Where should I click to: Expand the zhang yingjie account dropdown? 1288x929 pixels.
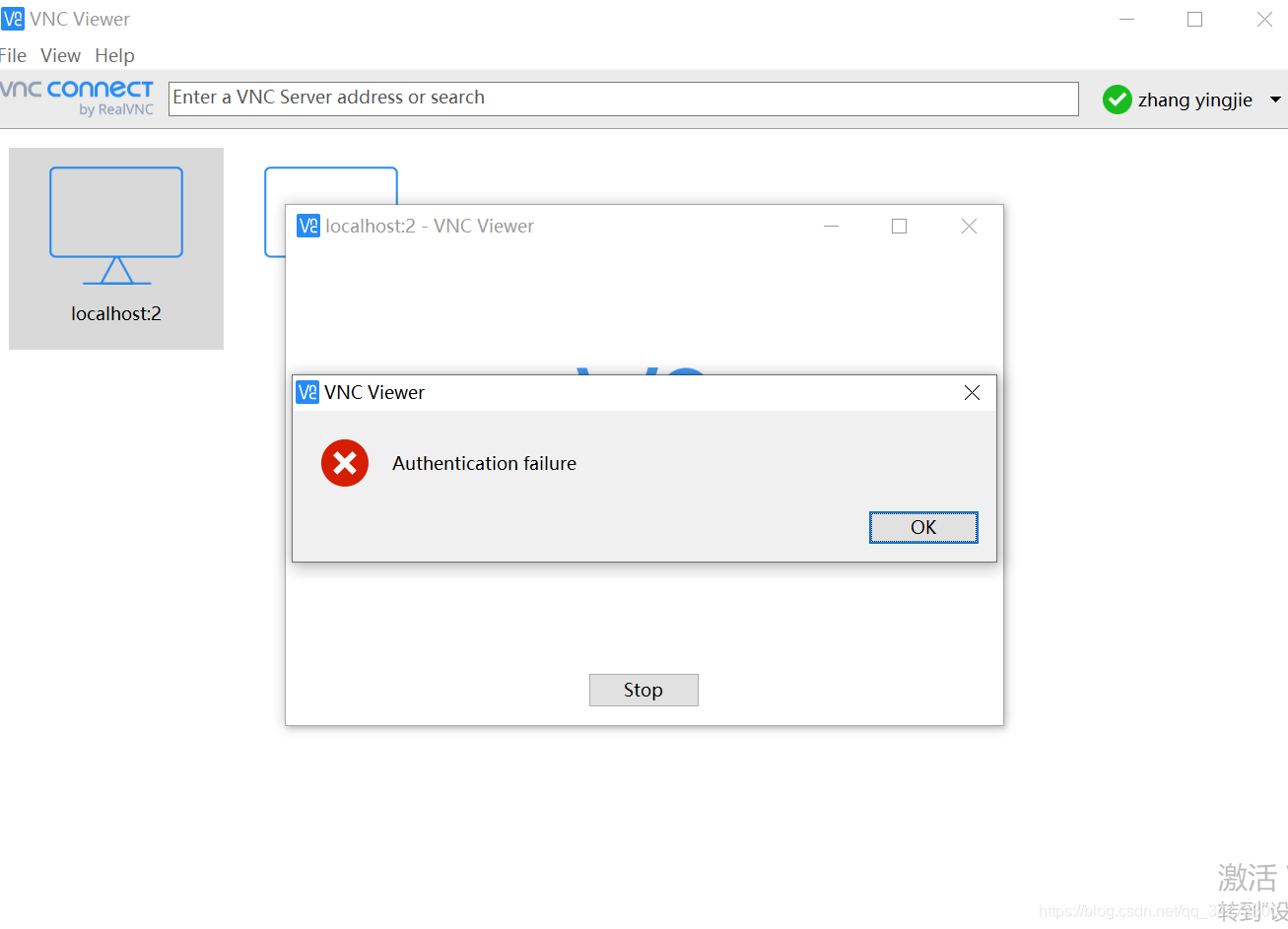click(x=1275, y=100)
